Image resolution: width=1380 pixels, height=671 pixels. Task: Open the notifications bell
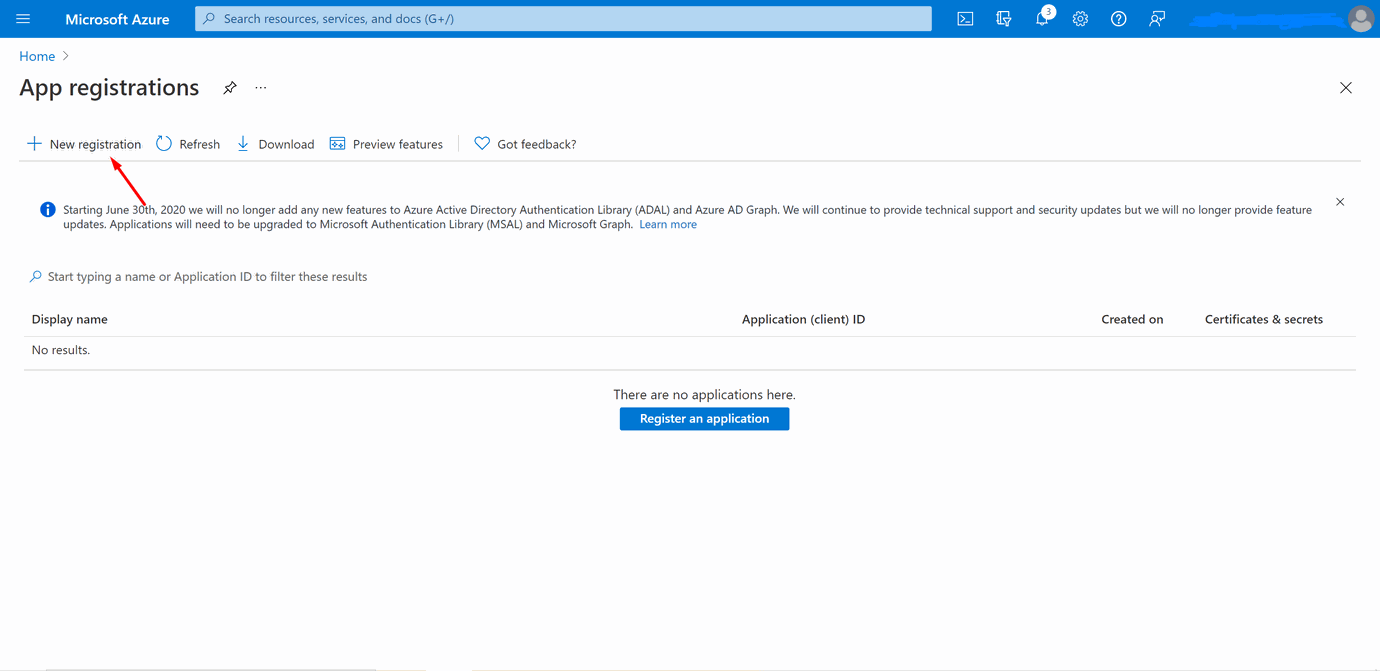(x=1042, y=19)
